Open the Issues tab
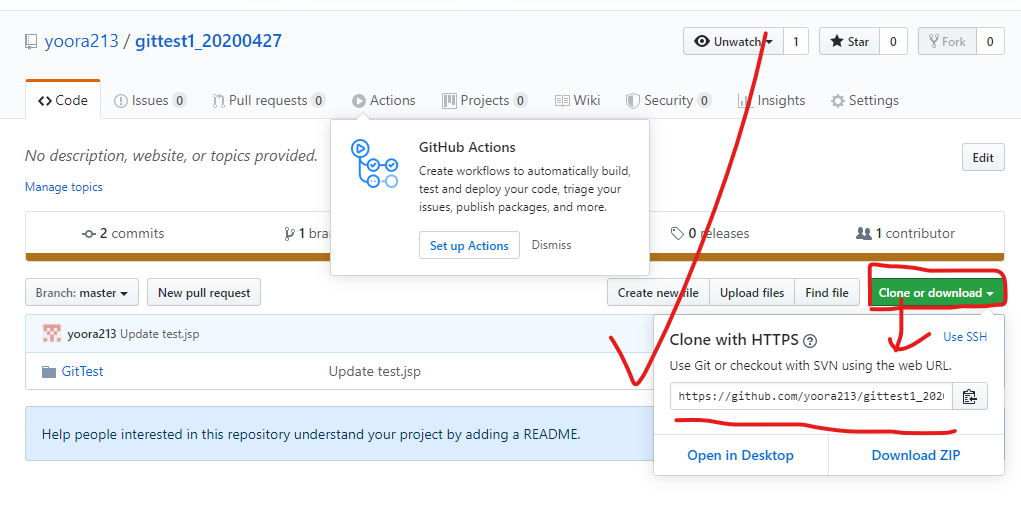1021x517 pixels. 150,100
